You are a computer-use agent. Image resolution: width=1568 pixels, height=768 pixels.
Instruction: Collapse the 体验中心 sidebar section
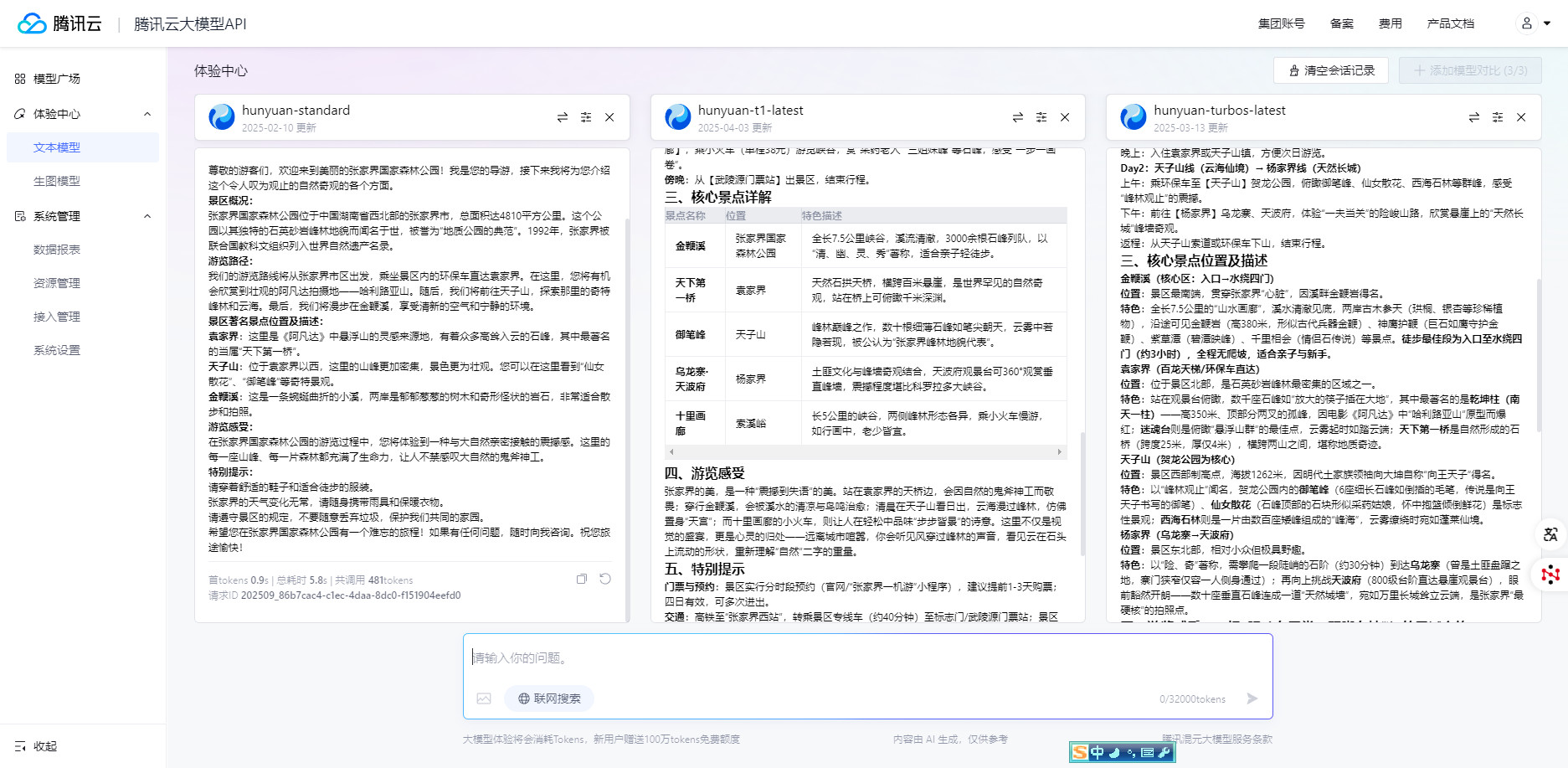point(147,114)
